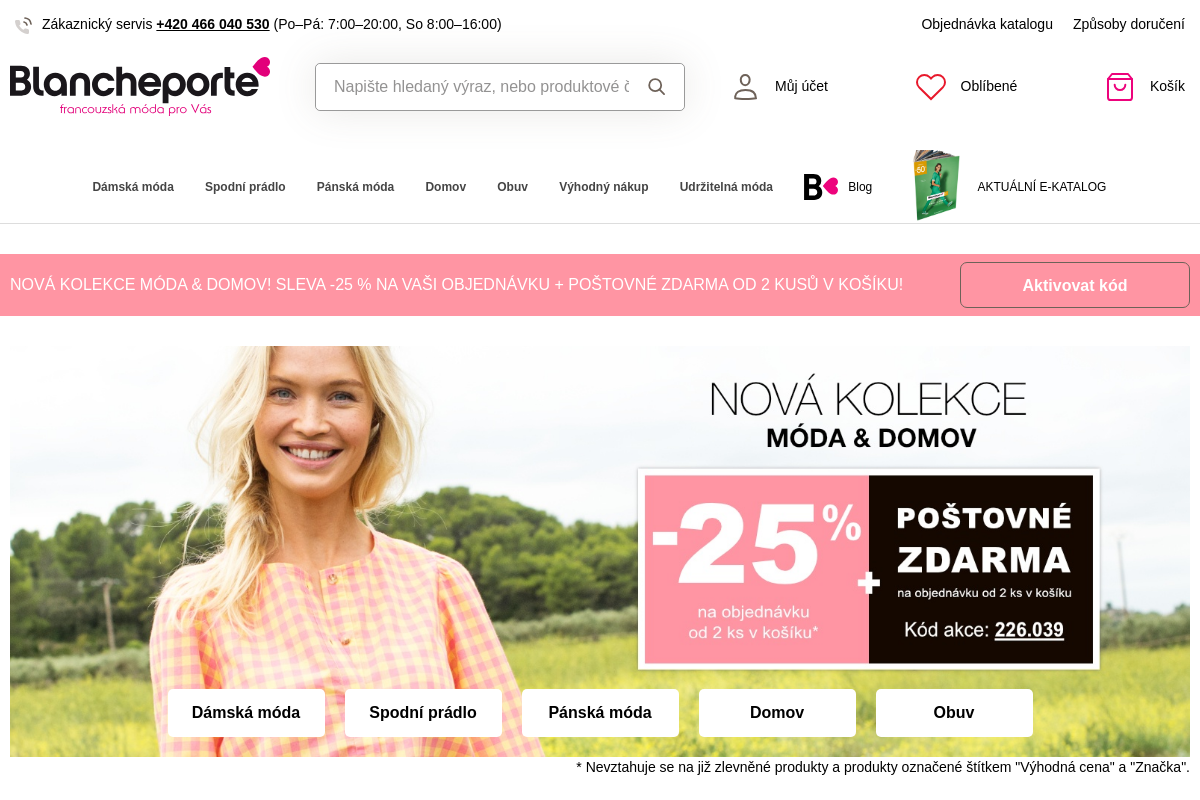Open the user account icon
The width and height of the screenshot is (1200, 800).
pyautogui.click(x=746, y=87)
